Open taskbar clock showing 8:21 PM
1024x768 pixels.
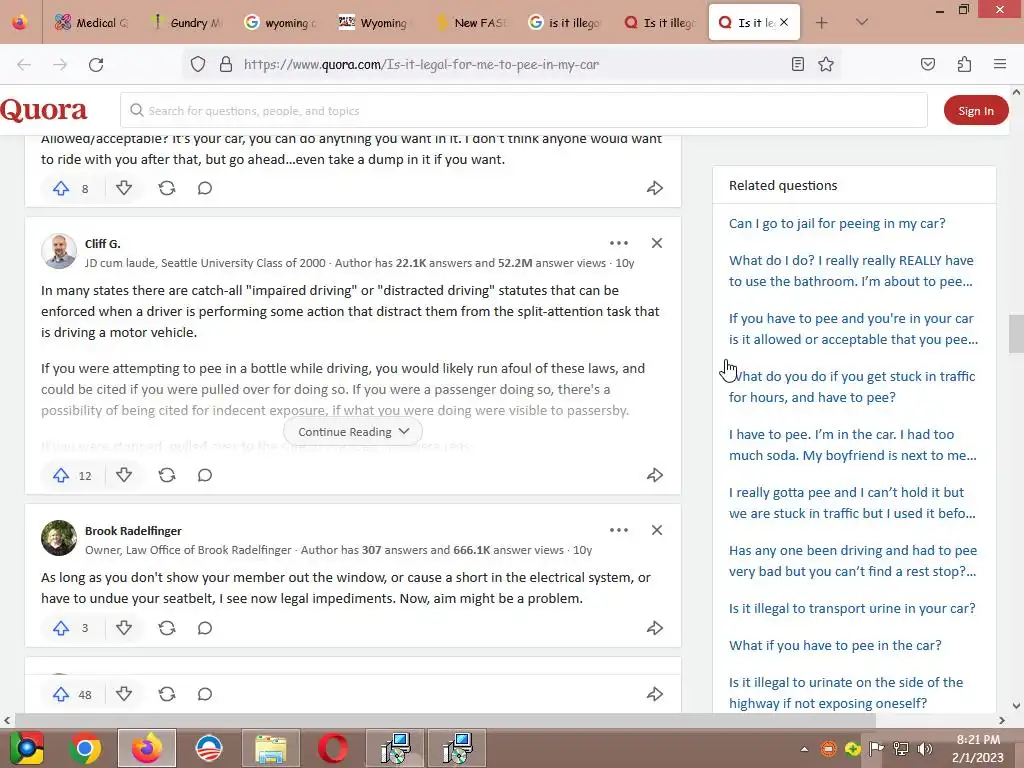(x=978, y=749)
